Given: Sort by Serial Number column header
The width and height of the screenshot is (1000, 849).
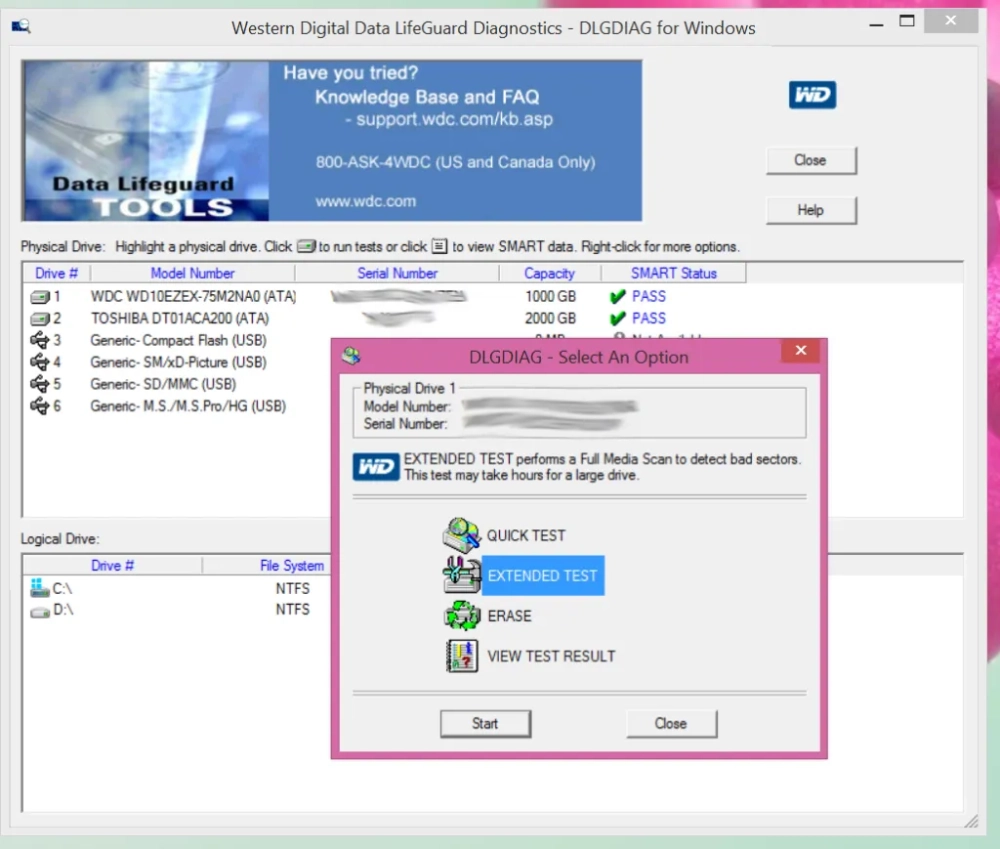Looking at the screenshot, I should [x=397, y=274].
